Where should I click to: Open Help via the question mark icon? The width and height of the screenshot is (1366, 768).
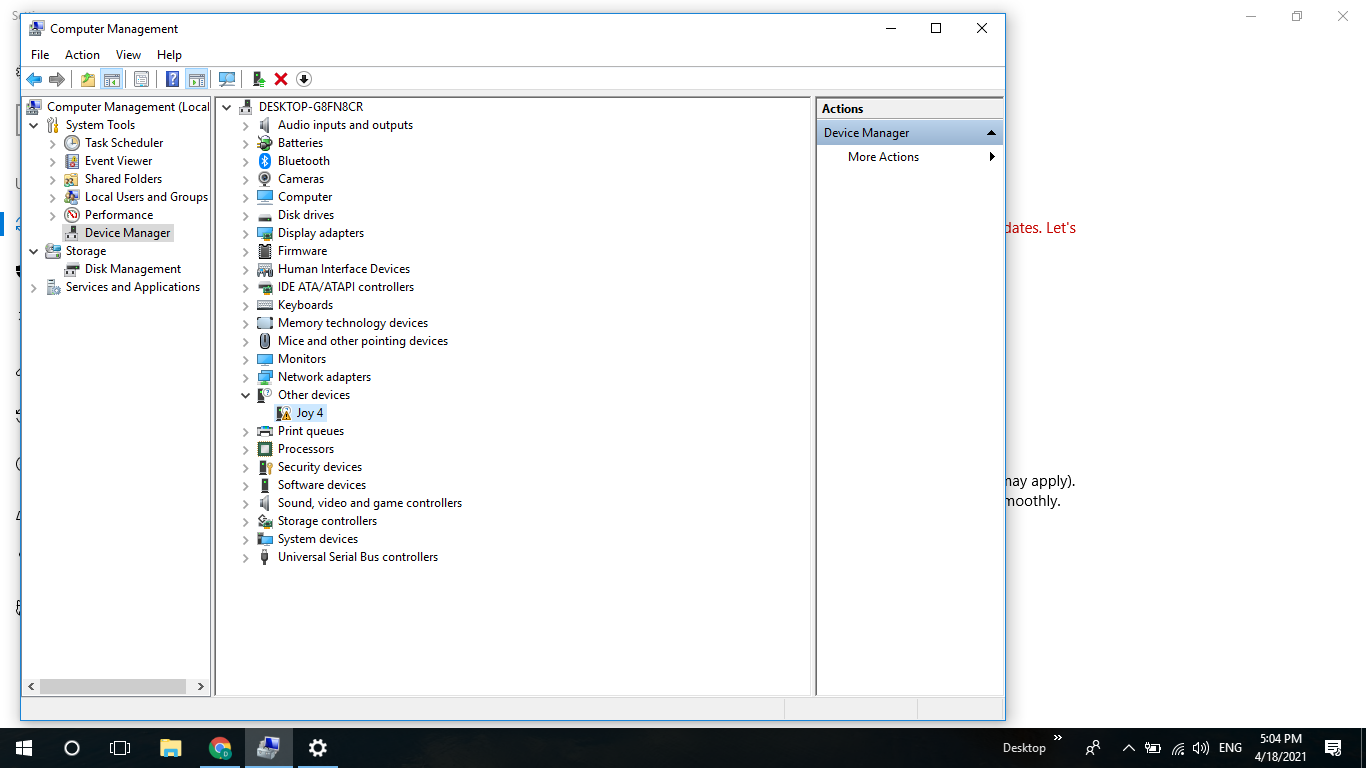click(x=172, y=79)
